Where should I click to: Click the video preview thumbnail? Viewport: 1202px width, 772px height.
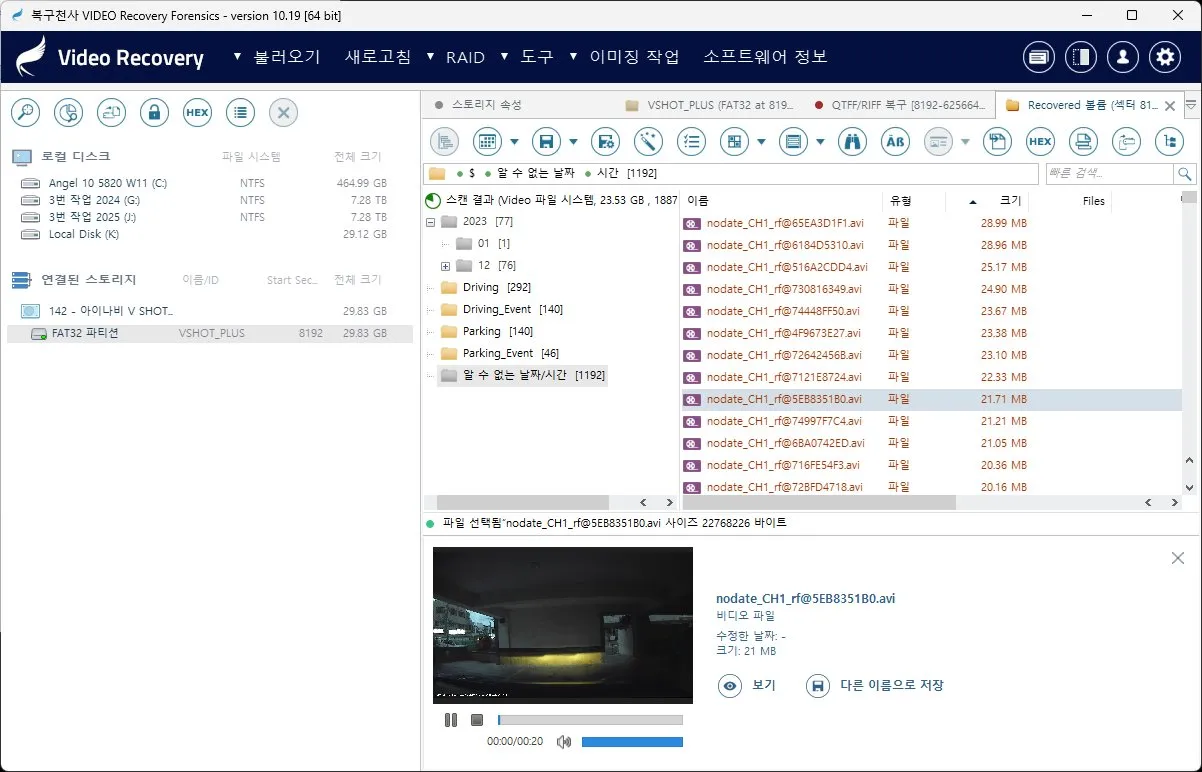pos(563,625)
